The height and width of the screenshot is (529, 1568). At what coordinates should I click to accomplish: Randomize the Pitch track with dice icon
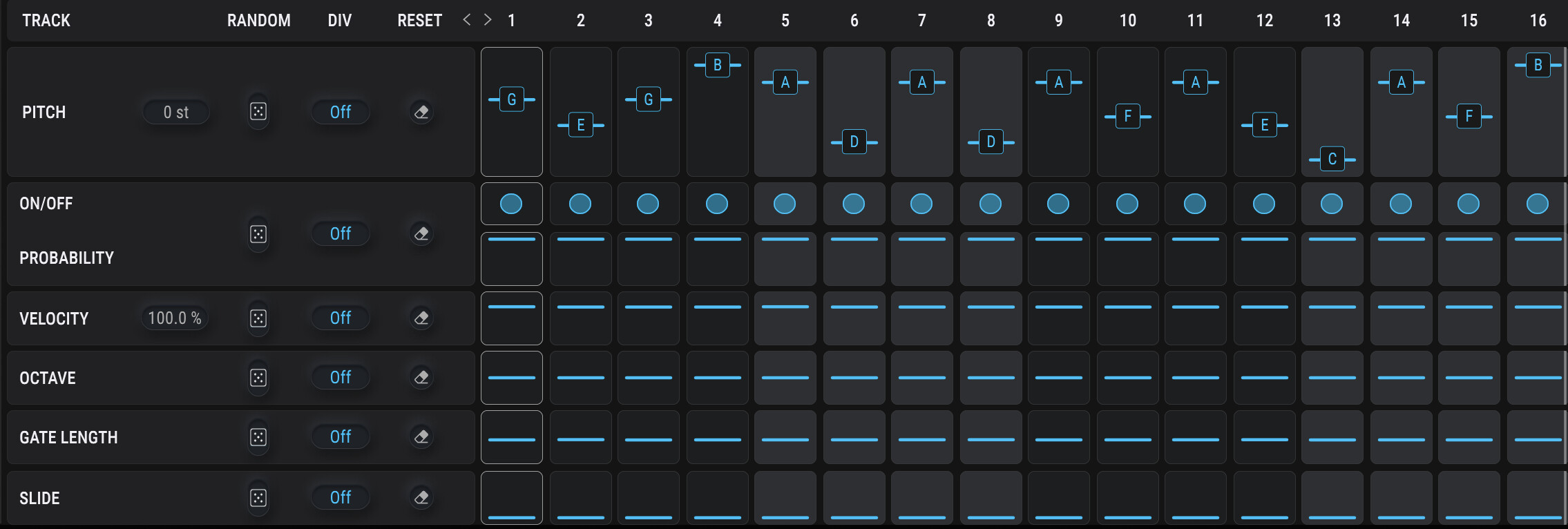pos(258,112)
